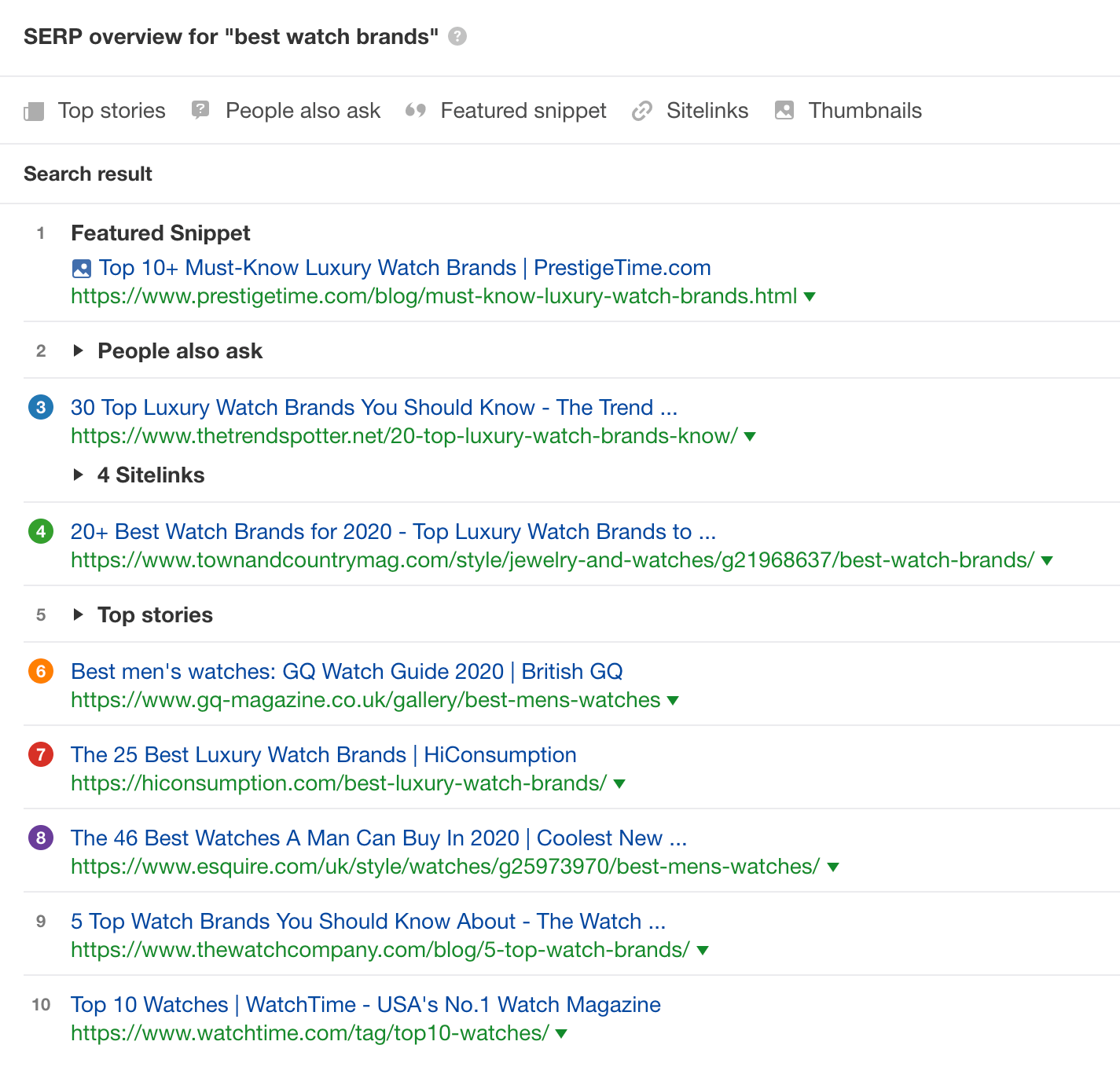
Task: Click the Top stories legend icon
Action: click(x=33, y=111)
